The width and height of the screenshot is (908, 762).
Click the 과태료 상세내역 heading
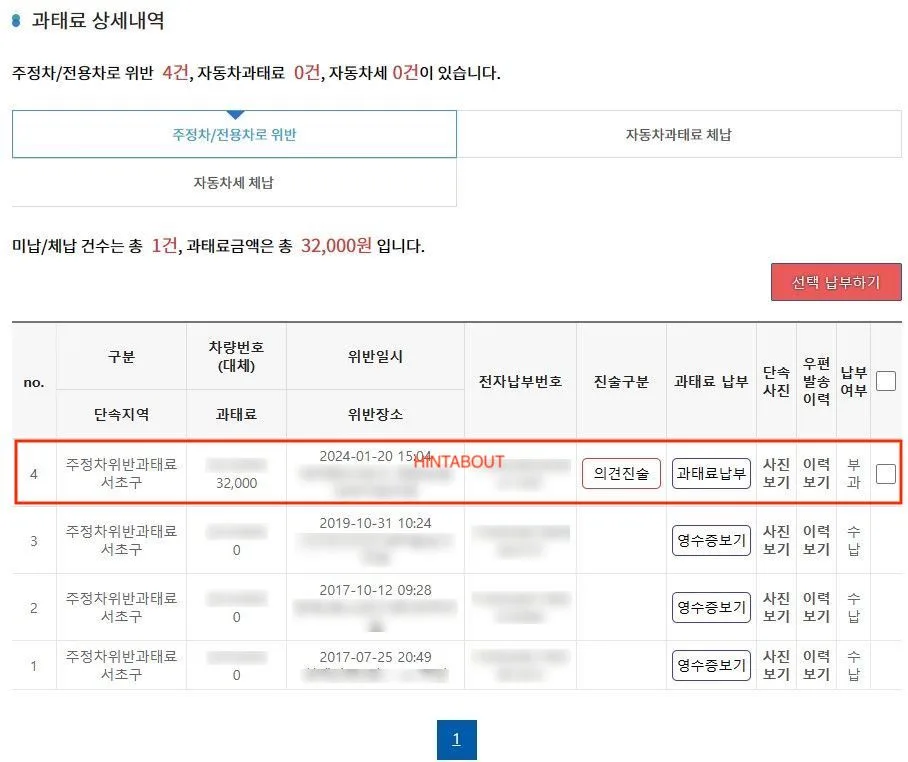(97, 20)
